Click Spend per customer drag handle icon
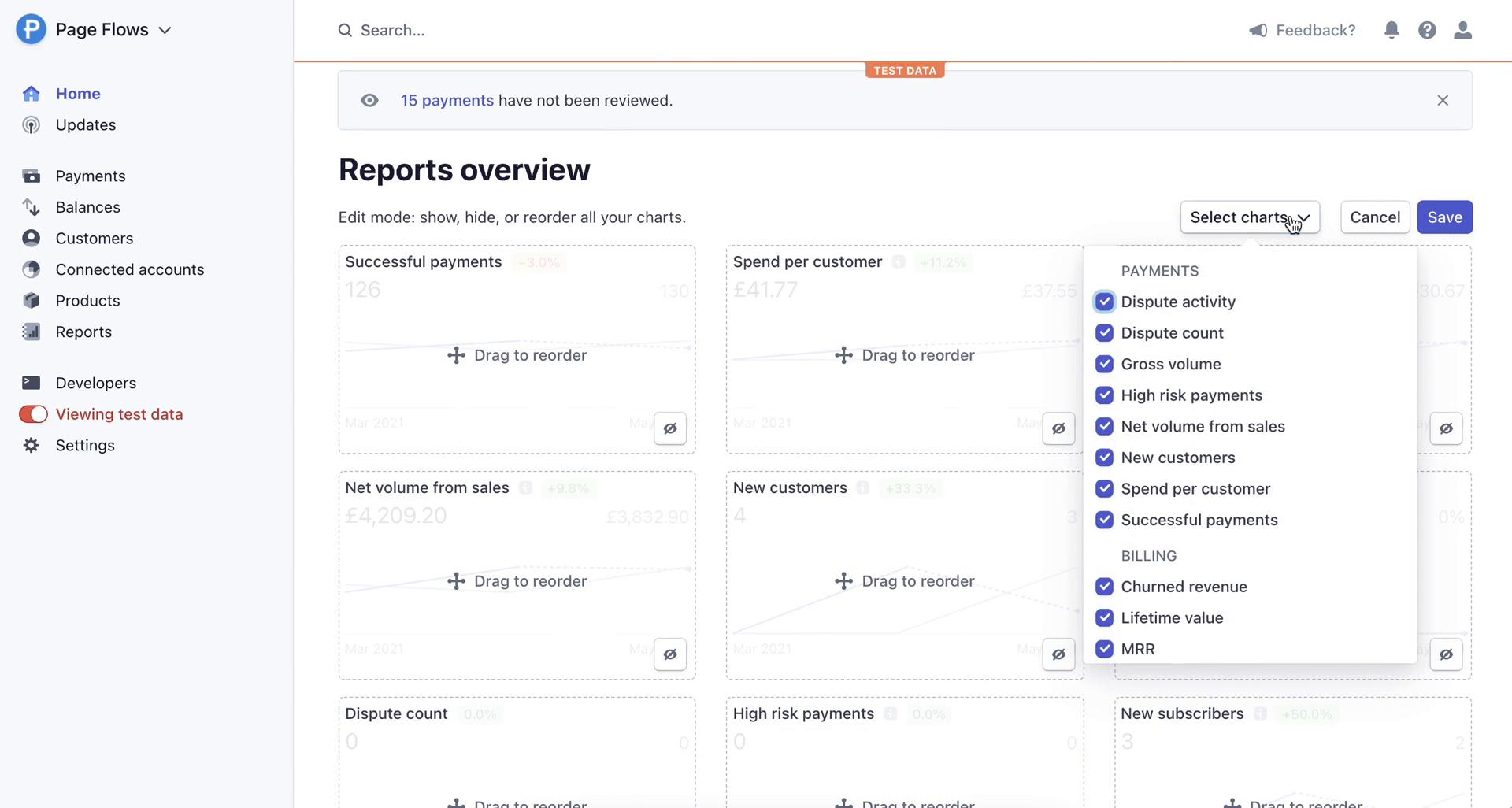Screen dimensions: 1512x808 click(843, 356)
